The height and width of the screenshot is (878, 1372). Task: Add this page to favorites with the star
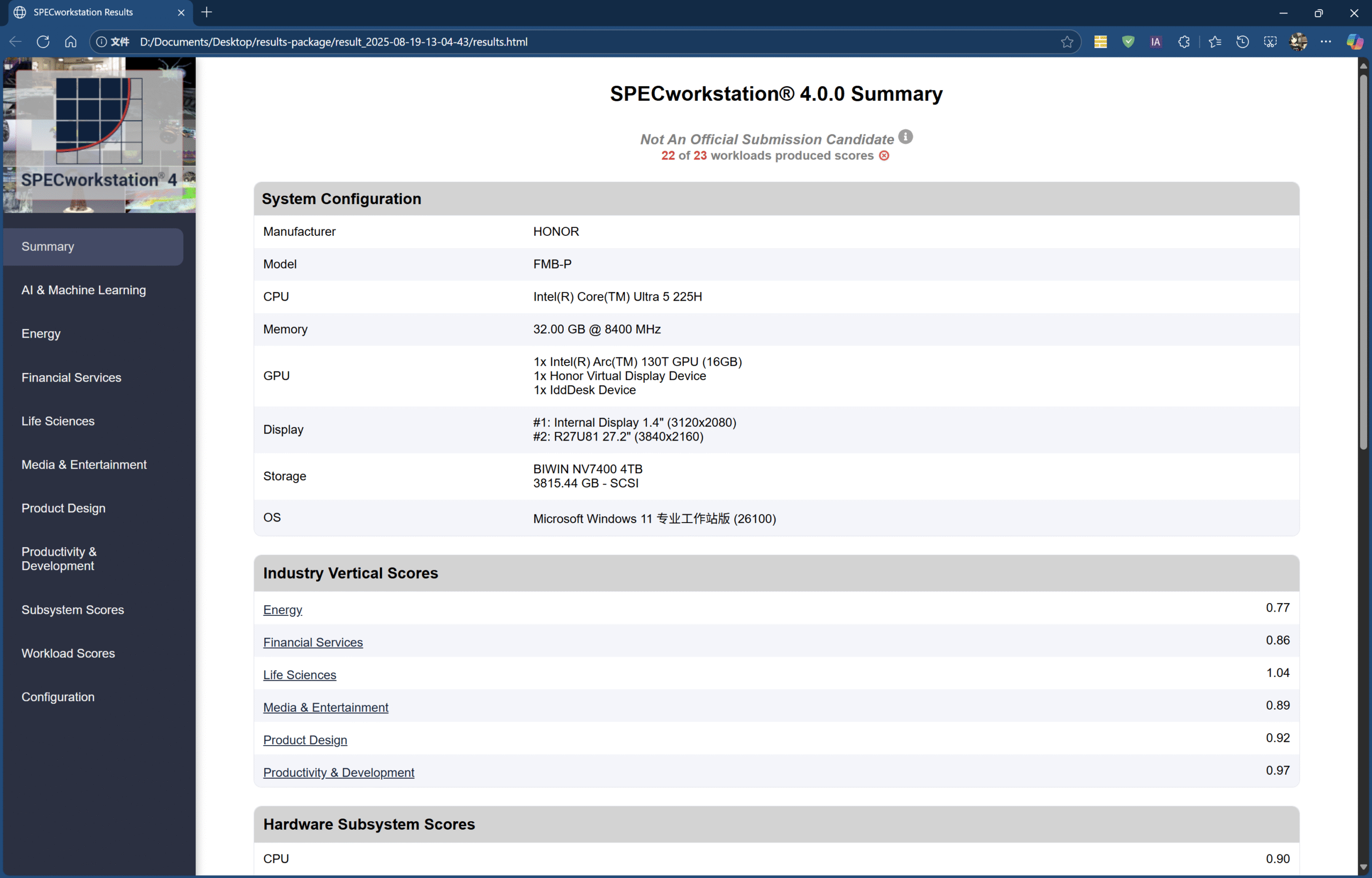(1067, 42)
